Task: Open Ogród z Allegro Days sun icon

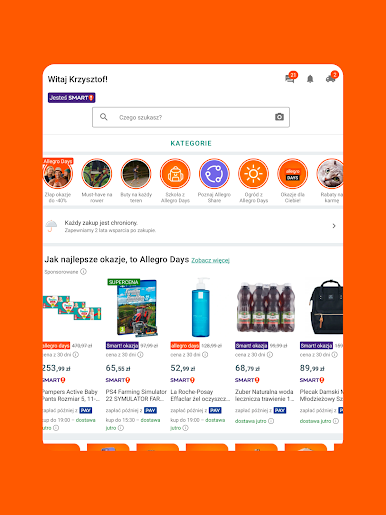Action: coord(253,174)
